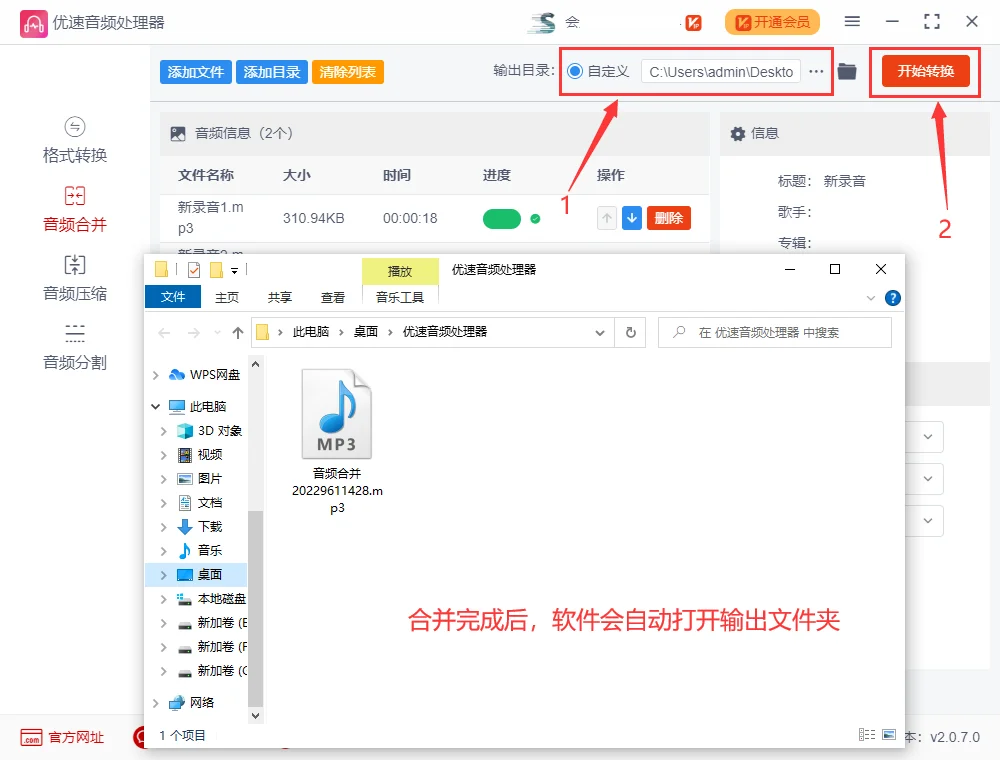The image size is (1000, 760).
Task: Expand the WPS网盘 tree node
Action: [156, 376]
